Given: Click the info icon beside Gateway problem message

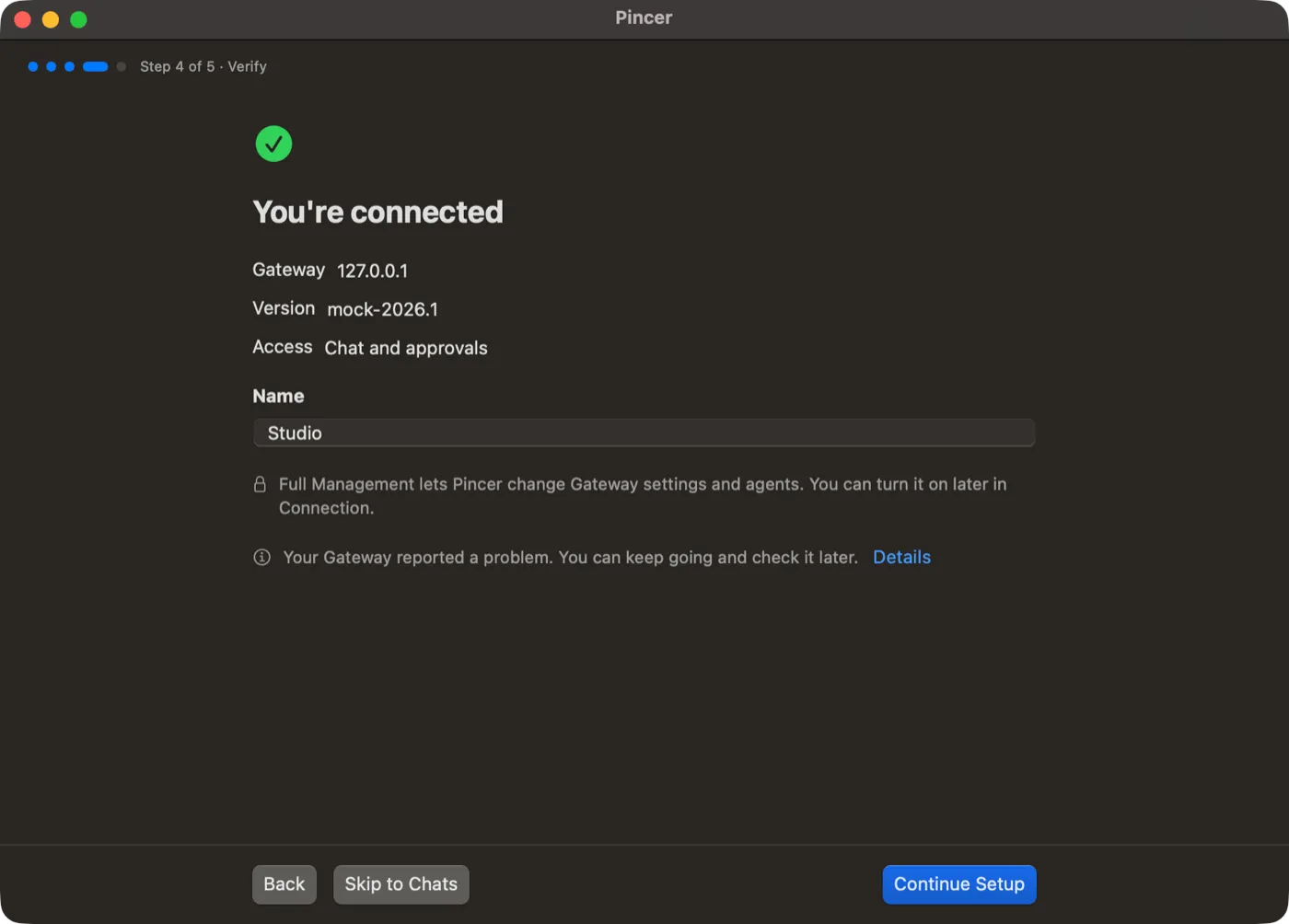Looking at the screenshot, I should coord(261,557).
